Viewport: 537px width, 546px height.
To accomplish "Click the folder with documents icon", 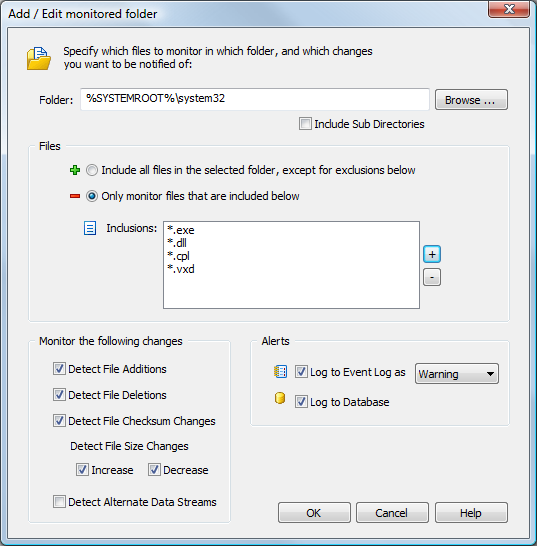I will [x=39, y=58].
